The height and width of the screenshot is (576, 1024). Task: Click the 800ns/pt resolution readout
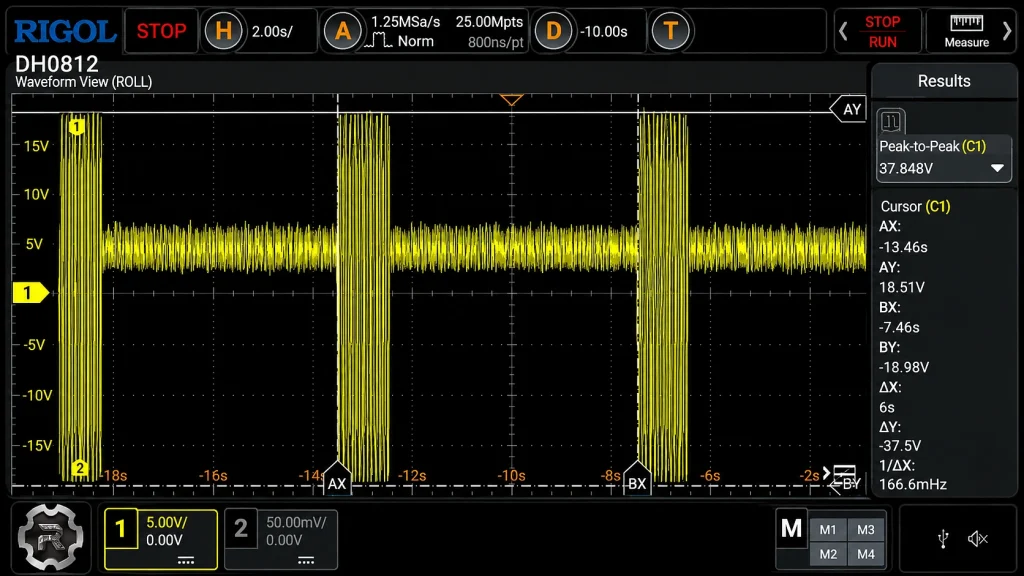pyautogui.click(x=496, y=43)
